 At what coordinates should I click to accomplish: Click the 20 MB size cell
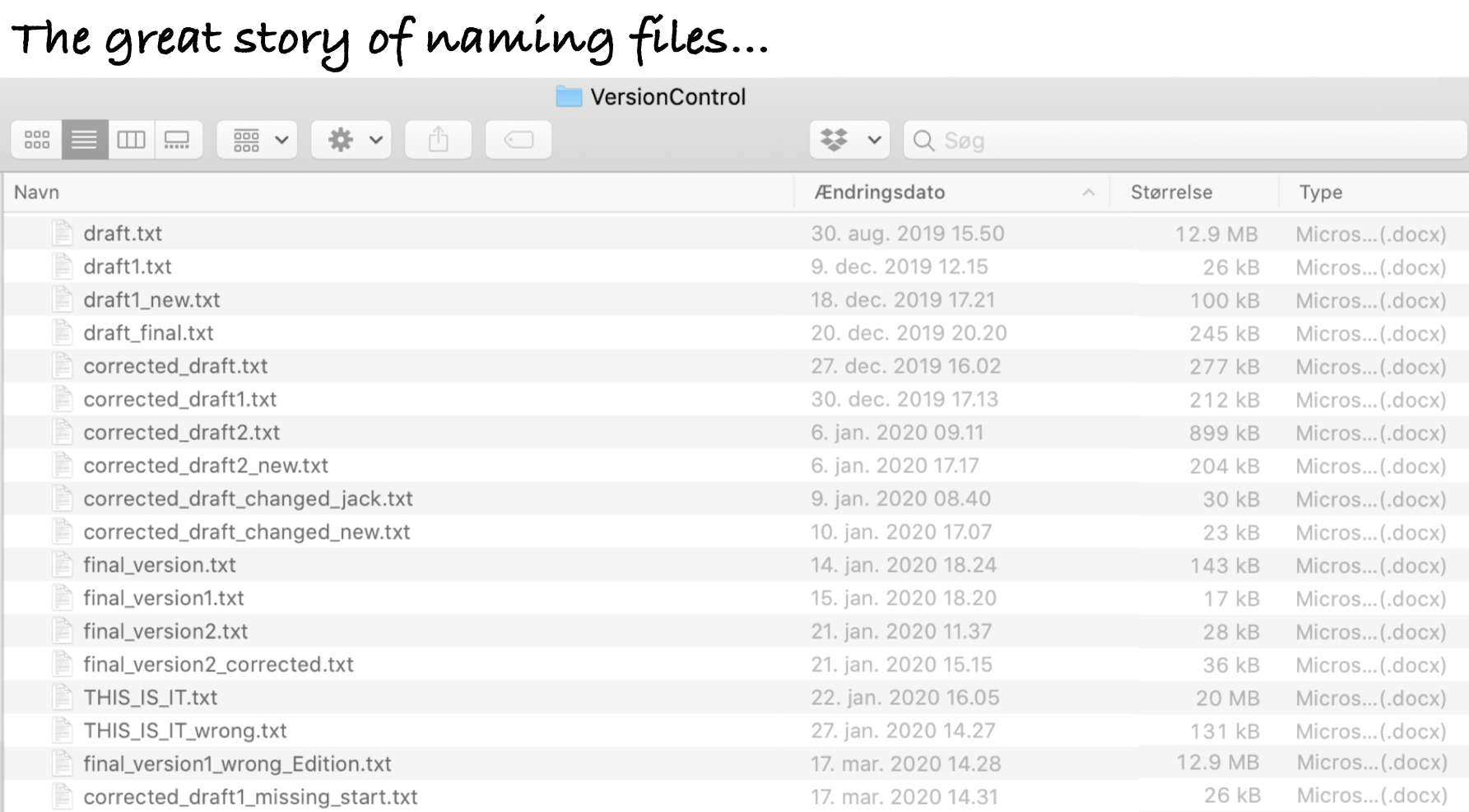point(1227,698)
